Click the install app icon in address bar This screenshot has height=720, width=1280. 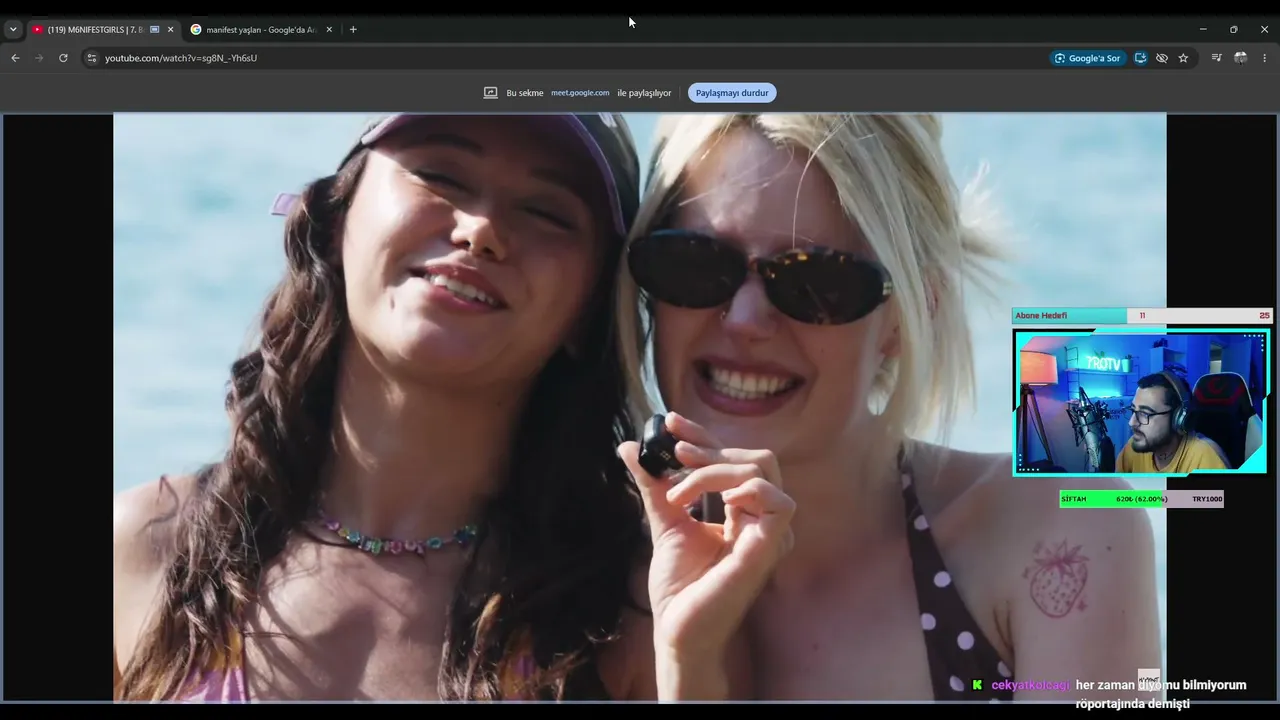pos(1140,58)
